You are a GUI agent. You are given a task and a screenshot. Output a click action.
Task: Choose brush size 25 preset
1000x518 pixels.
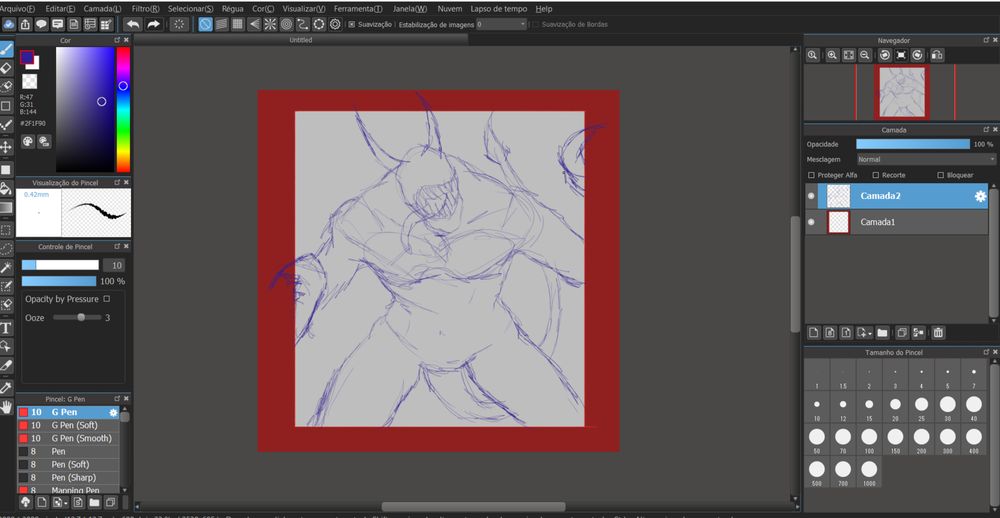[921, 408]
